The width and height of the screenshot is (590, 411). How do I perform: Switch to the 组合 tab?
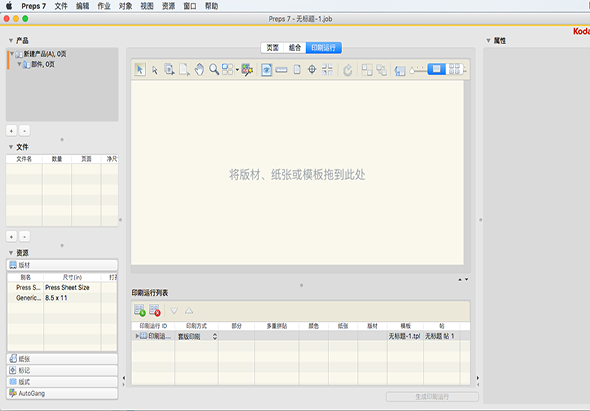(295, 48)
